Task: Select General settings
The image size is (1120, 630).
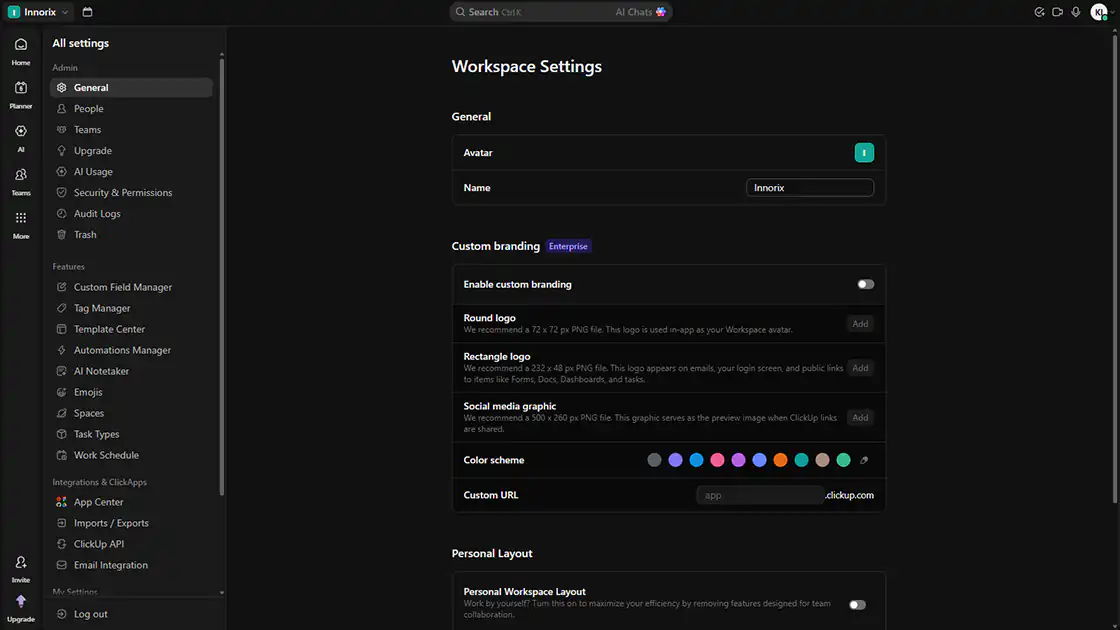Action: point(131,88)
